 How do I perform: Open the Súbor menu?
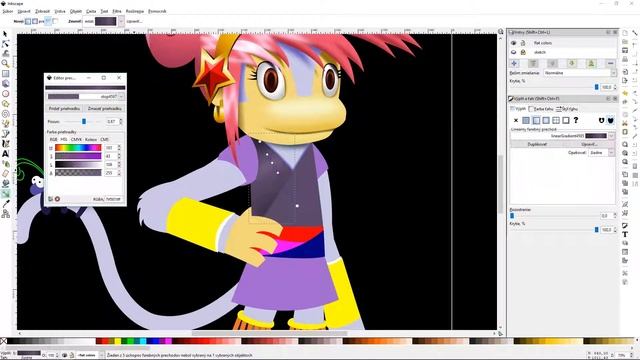[x=7, y=11]
